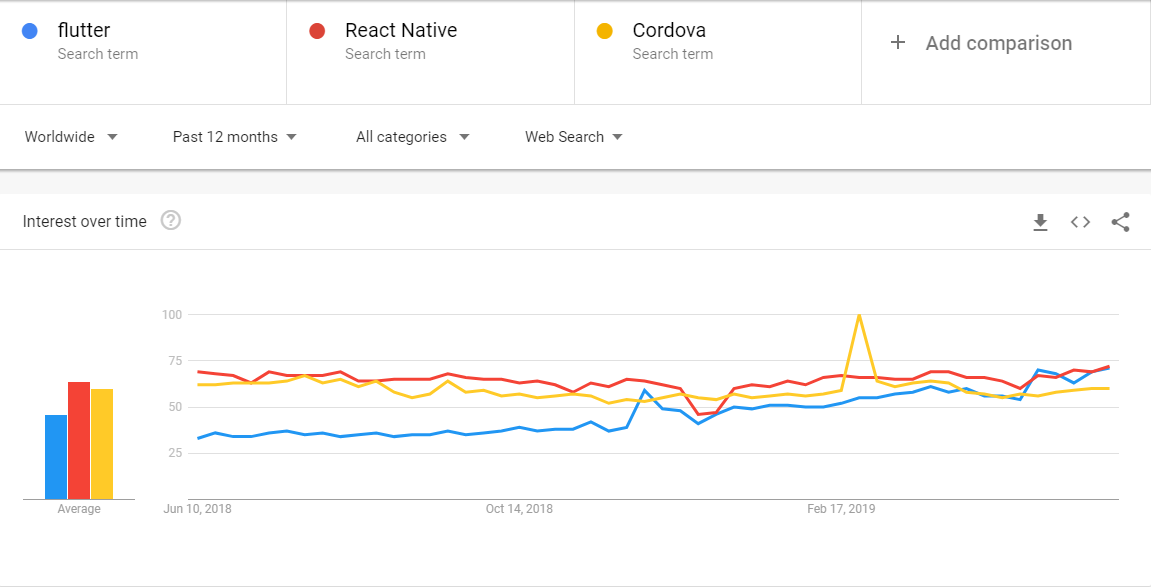The height and width of the screenshot is (587, 1151).
Task: Click the blue flutter color dot
Action: 29,32
